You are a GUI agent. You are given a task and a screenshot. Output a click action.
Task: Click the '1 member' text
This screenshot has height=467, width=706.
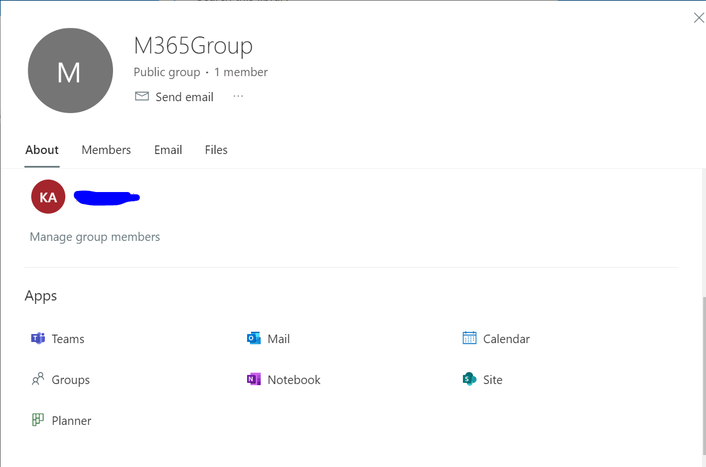(241, 72)
